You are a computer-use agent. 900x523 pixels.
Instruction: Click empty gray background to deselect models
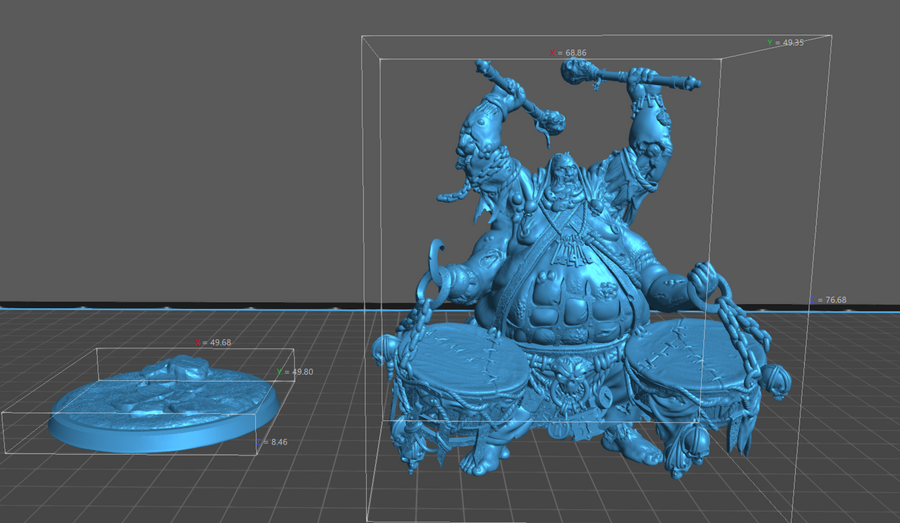click(180, 150)
